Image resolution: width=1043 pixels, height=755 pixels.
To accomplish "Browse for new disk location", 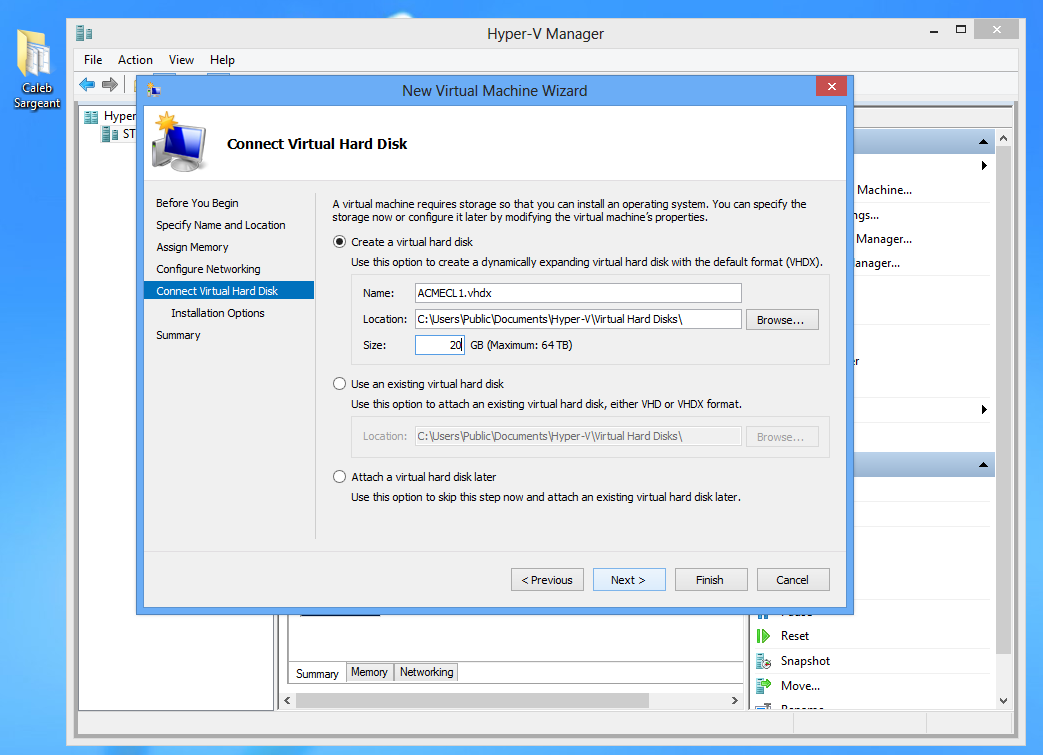I will pos(782,320).
